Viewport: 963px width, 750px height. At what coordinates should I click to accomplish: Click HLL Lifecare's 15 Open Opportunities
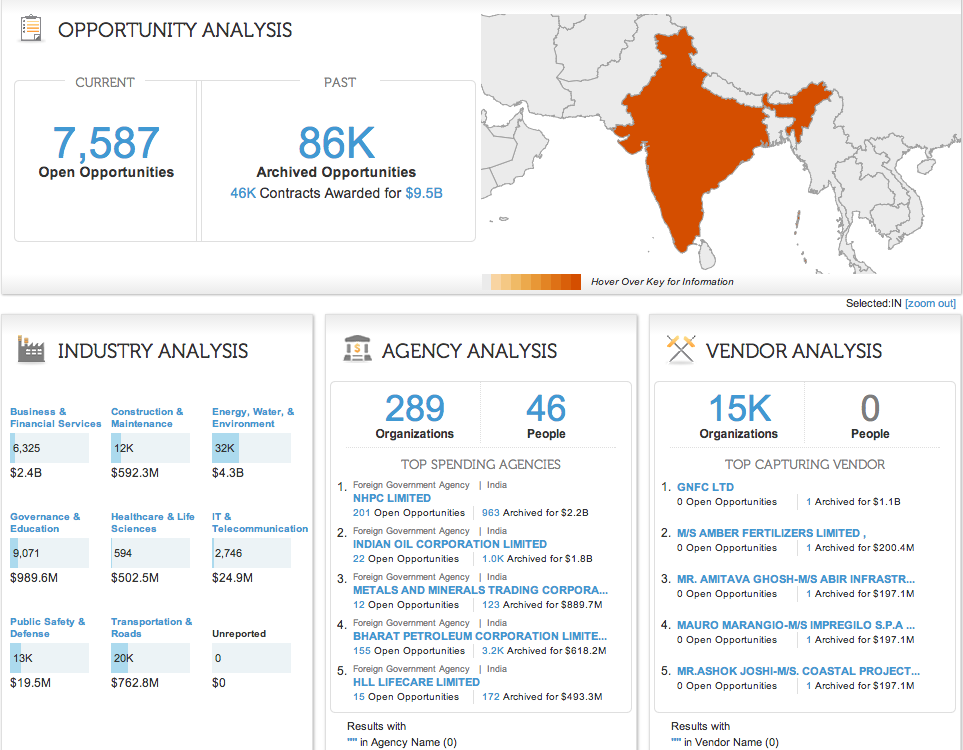coord(359,697)
